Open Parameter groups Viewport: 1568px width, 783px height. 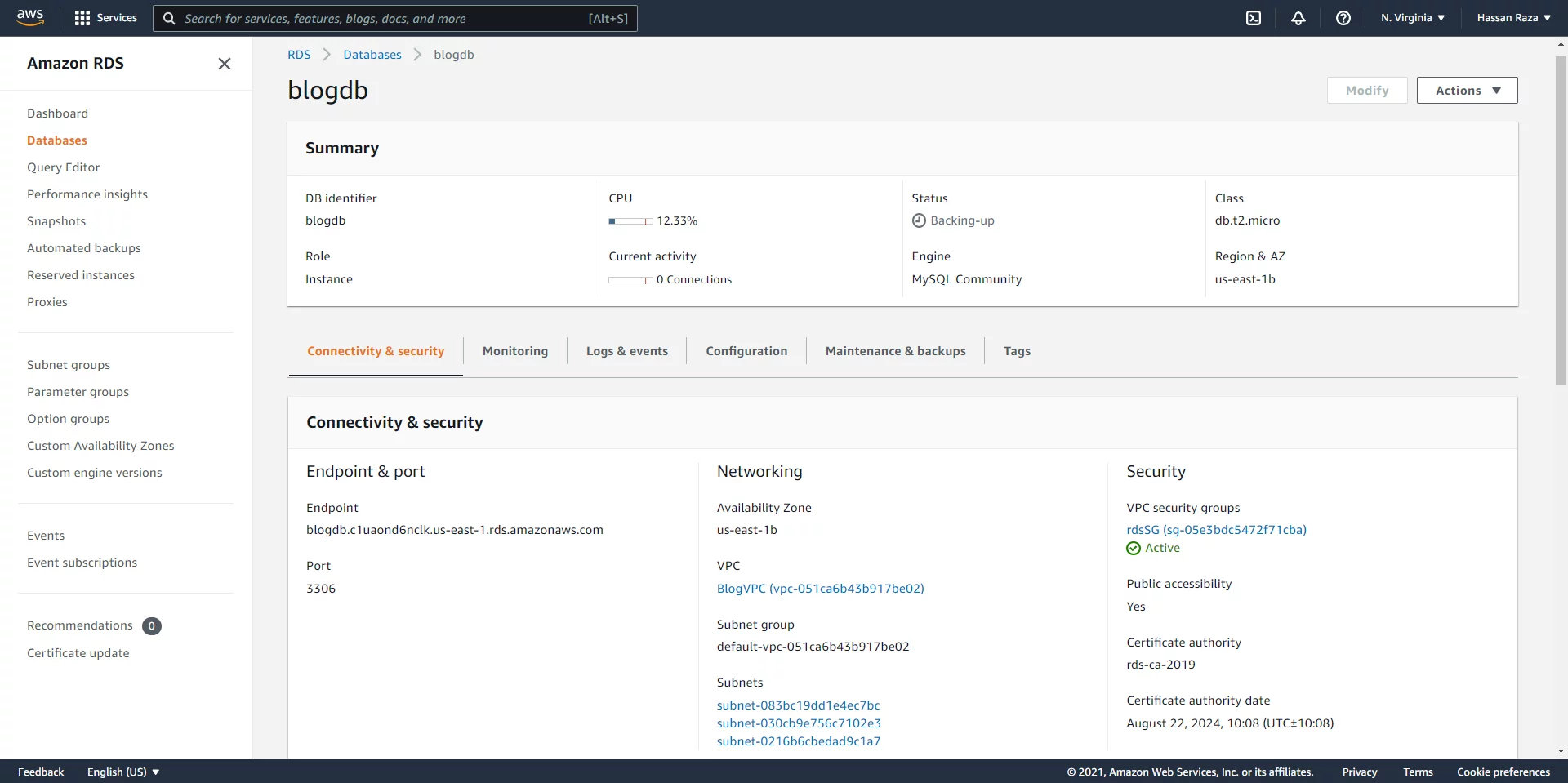click(x=78, y=392)
